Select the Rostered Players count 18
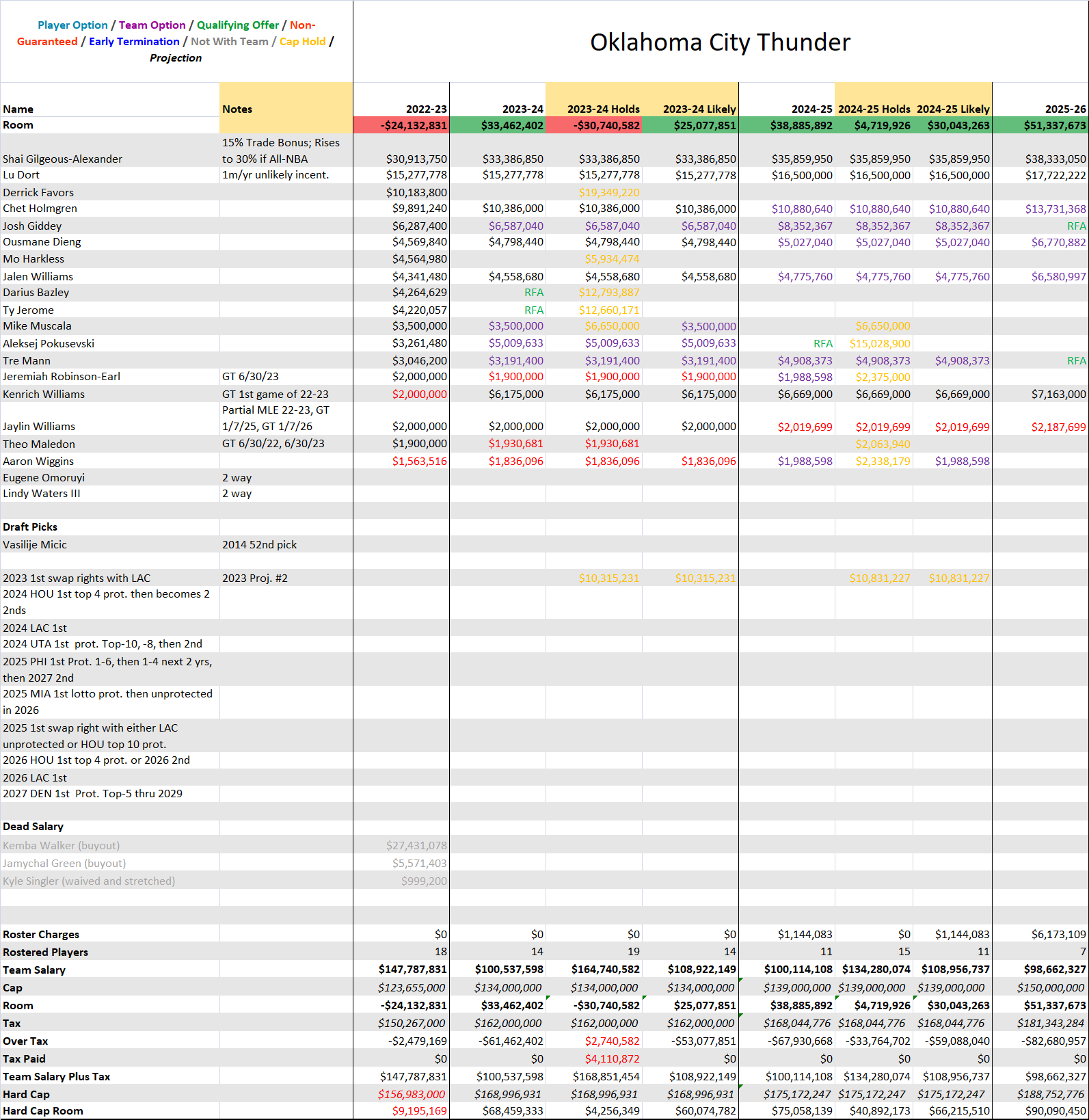The width and height of the screenshot is (1089, 1120). (441, 952)
